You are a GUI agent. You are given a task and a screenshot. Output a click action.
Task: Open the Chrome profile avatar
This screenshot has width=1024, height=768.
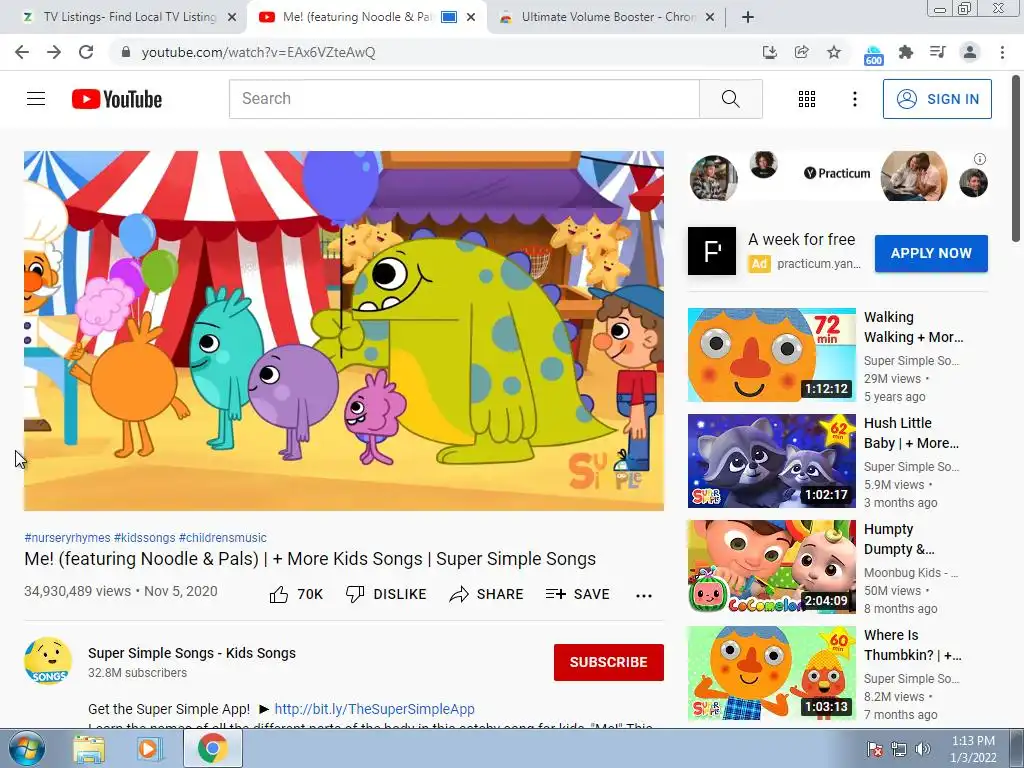click(970, 52)
